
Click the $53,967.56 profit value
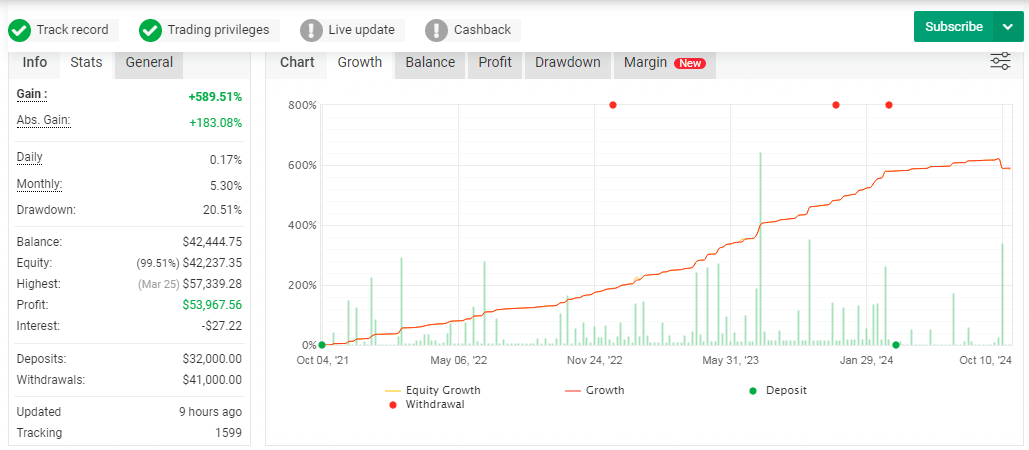[212, 305]
